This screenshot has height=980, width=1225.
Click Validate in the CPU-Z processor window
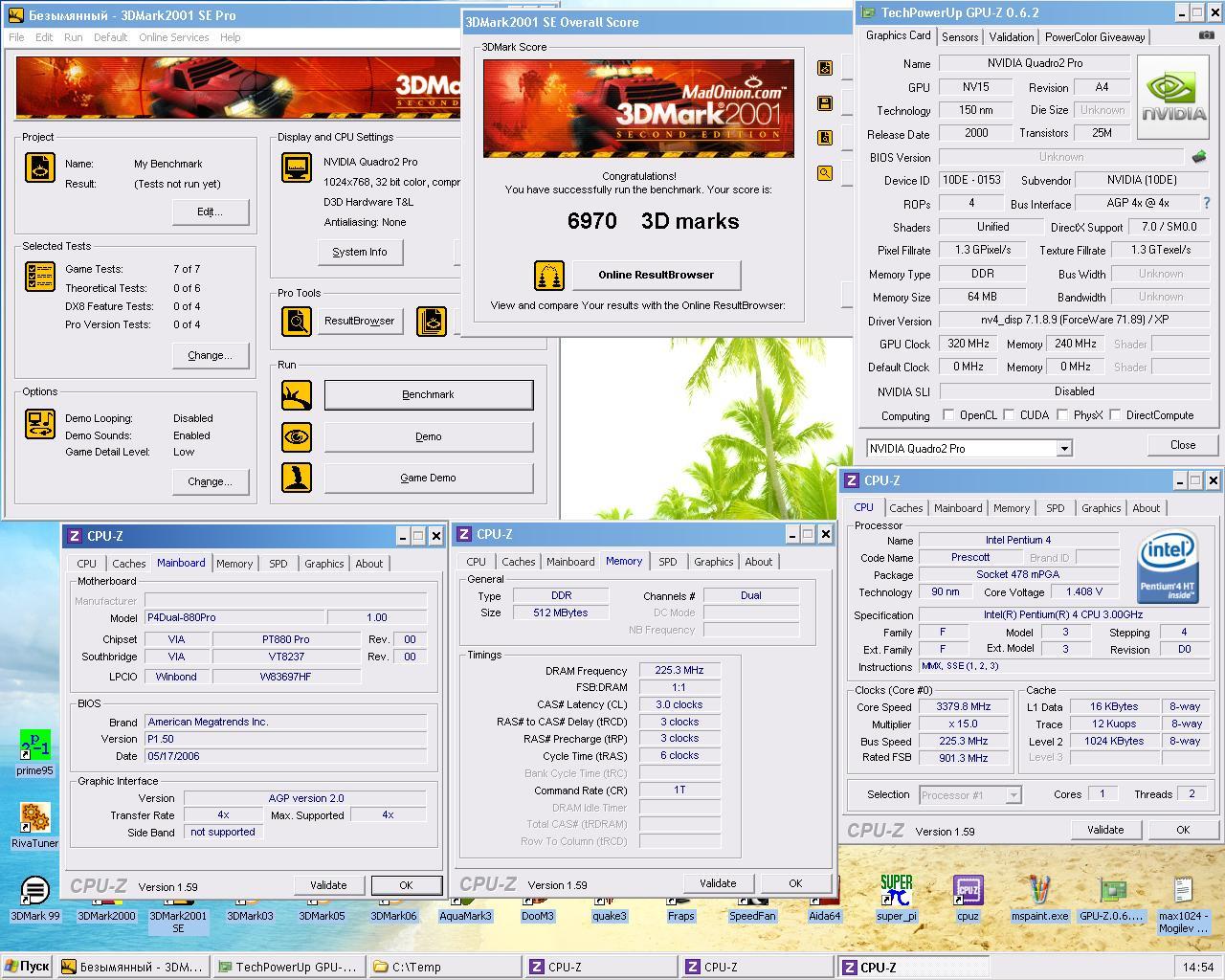1105,830
